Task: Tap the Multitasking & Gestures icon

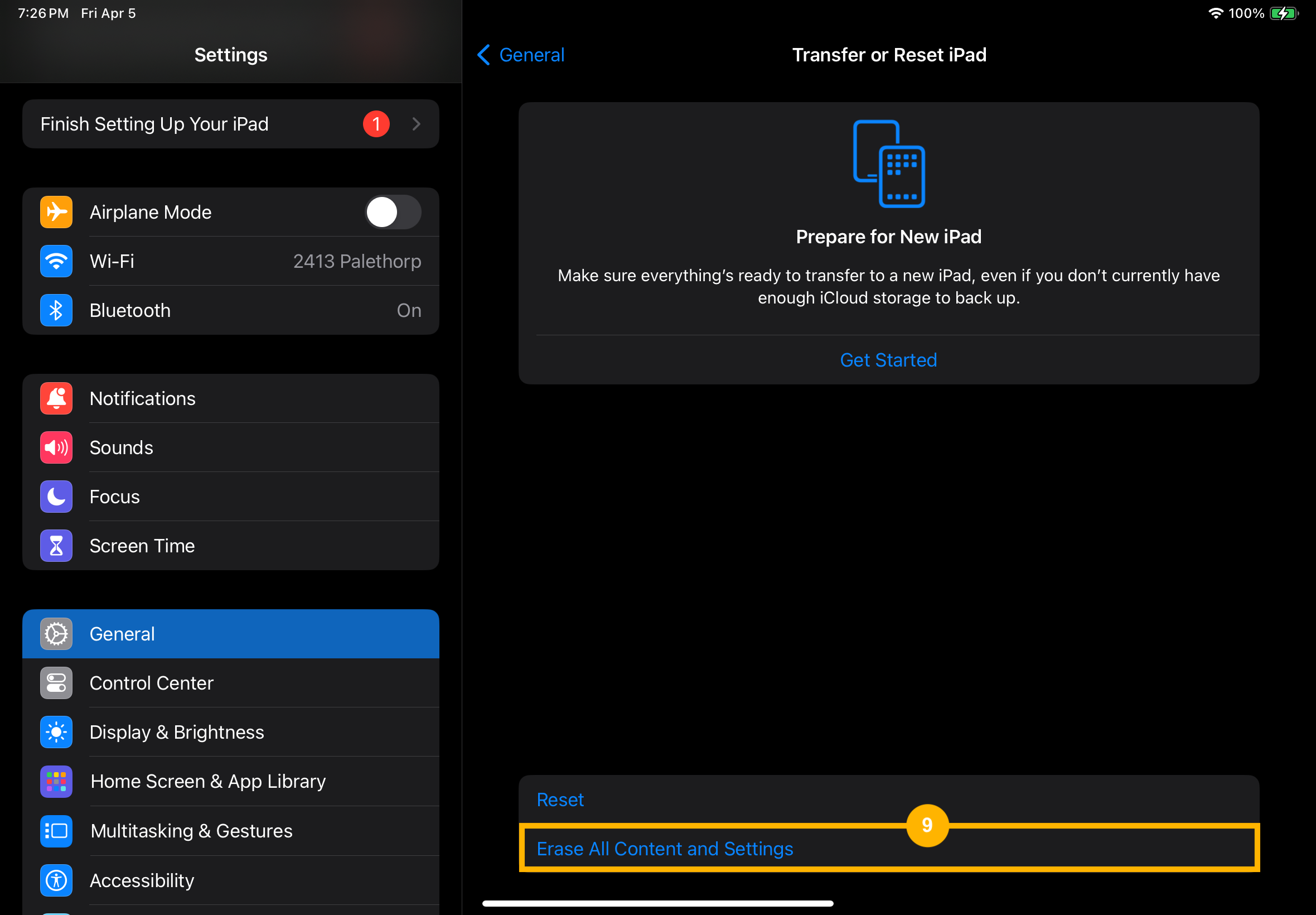Action: (x=56, y=831)
